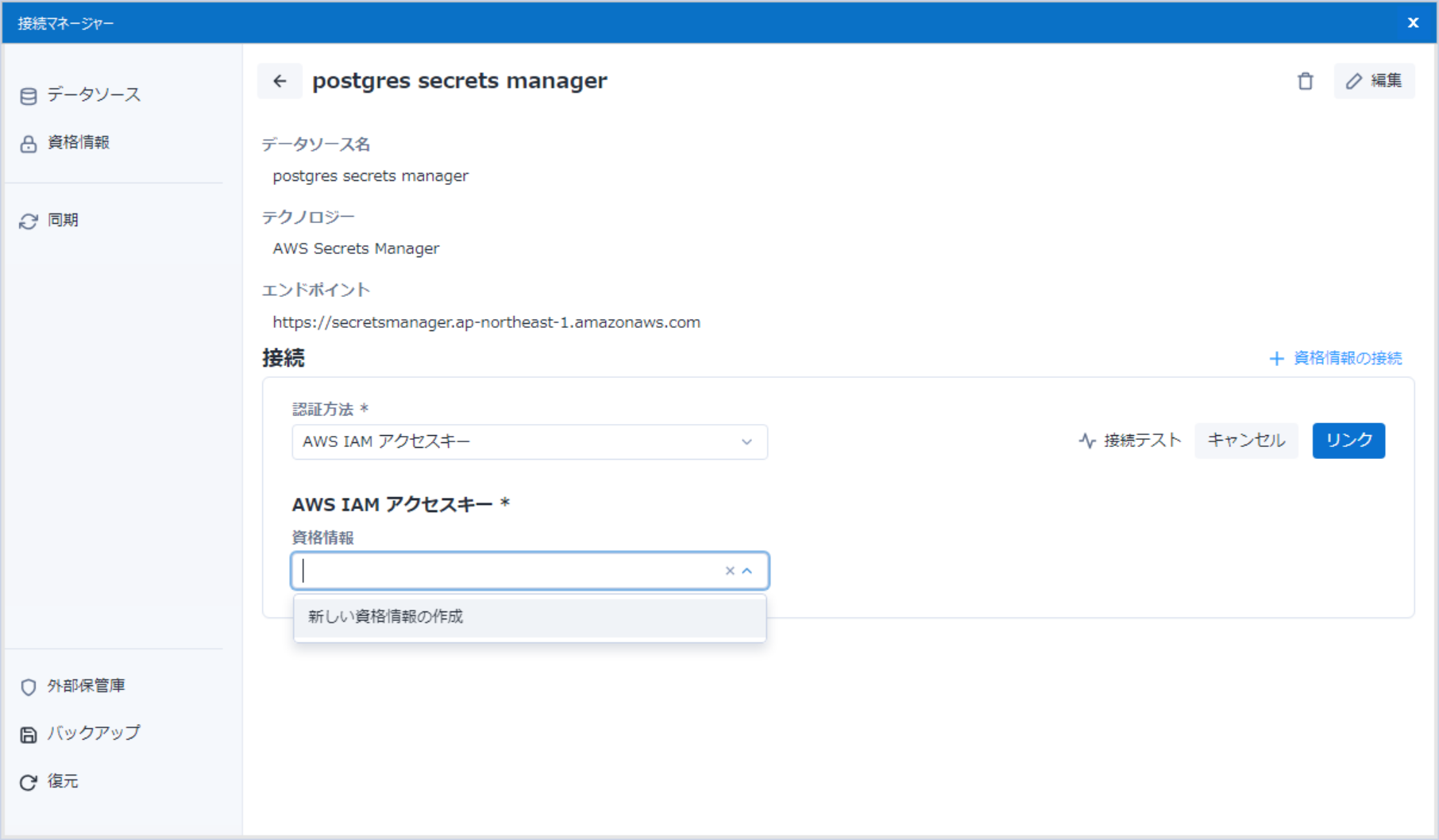
Task: Click the 編集 edit button
Action: 1374,81
